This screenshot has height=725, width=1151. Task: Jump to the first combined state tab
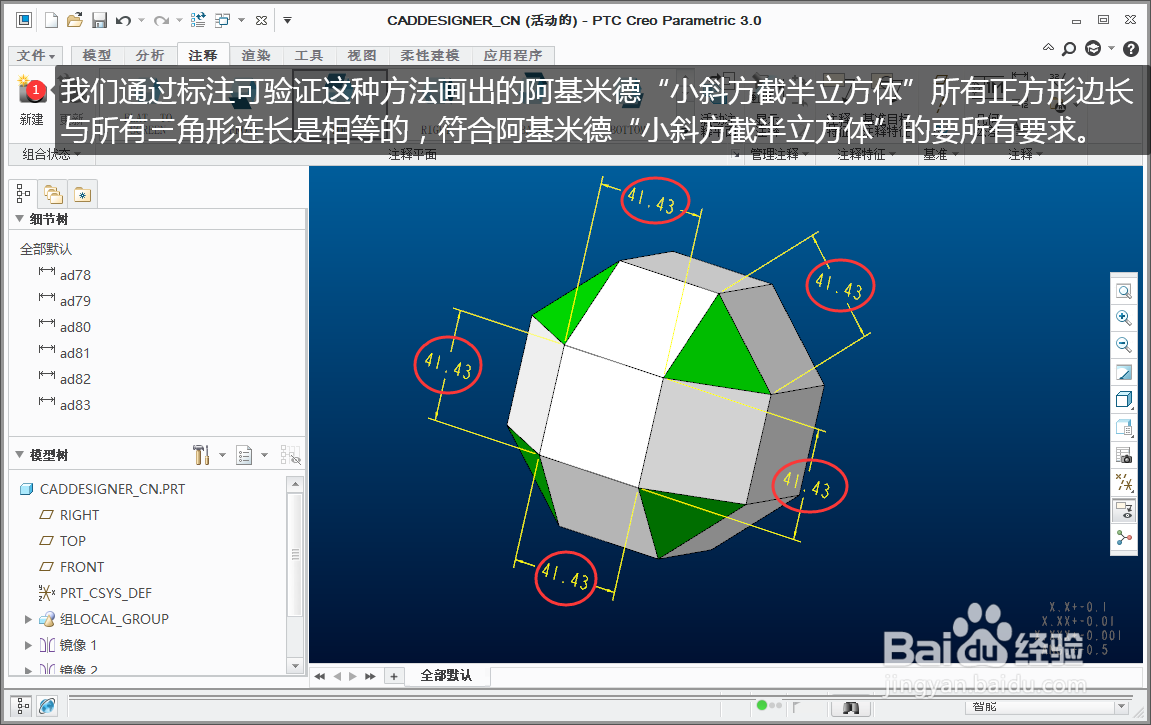320,676
